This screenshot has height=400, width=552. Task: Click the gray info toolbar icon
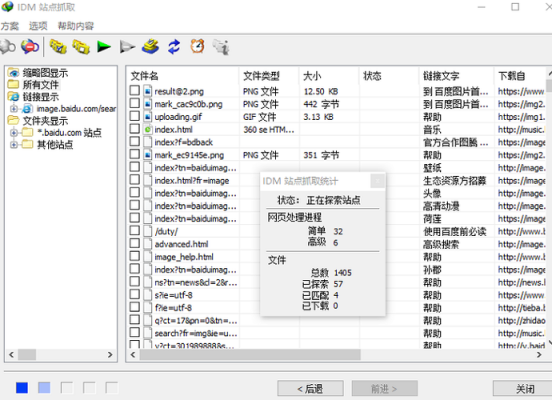tap(221, 47)
